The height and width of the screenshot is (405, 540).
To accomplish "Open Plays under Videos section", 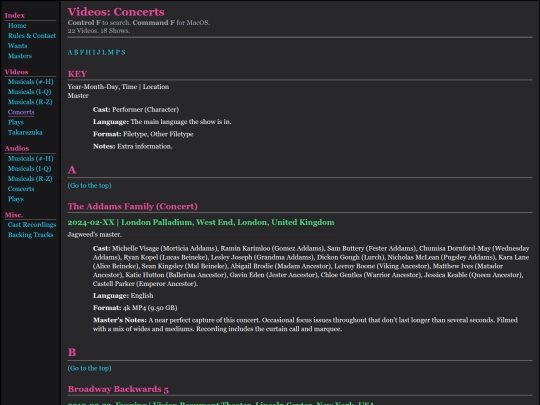I will [x=16, y=122].
